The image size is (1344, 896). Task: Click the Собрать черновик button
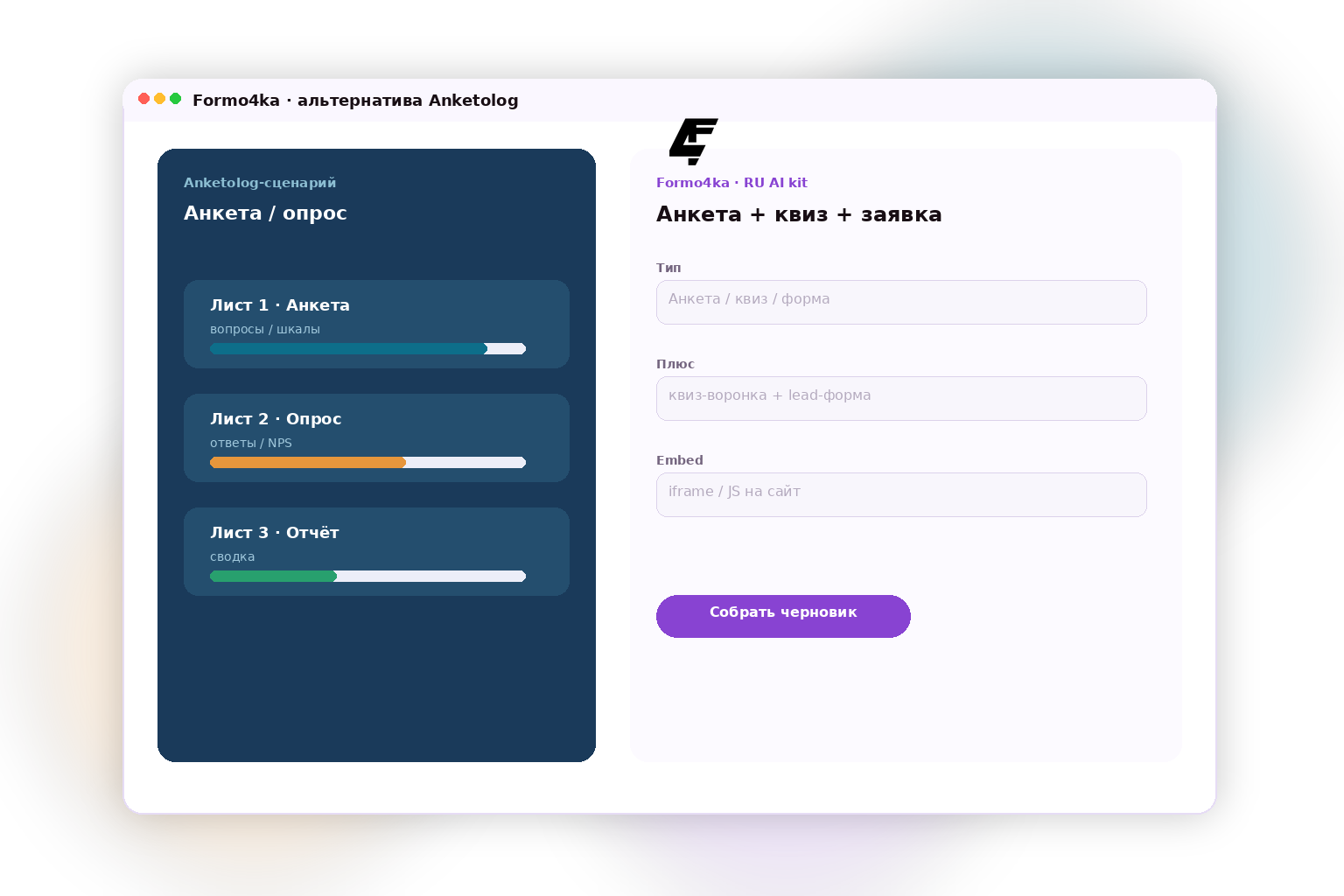(783, 616)
